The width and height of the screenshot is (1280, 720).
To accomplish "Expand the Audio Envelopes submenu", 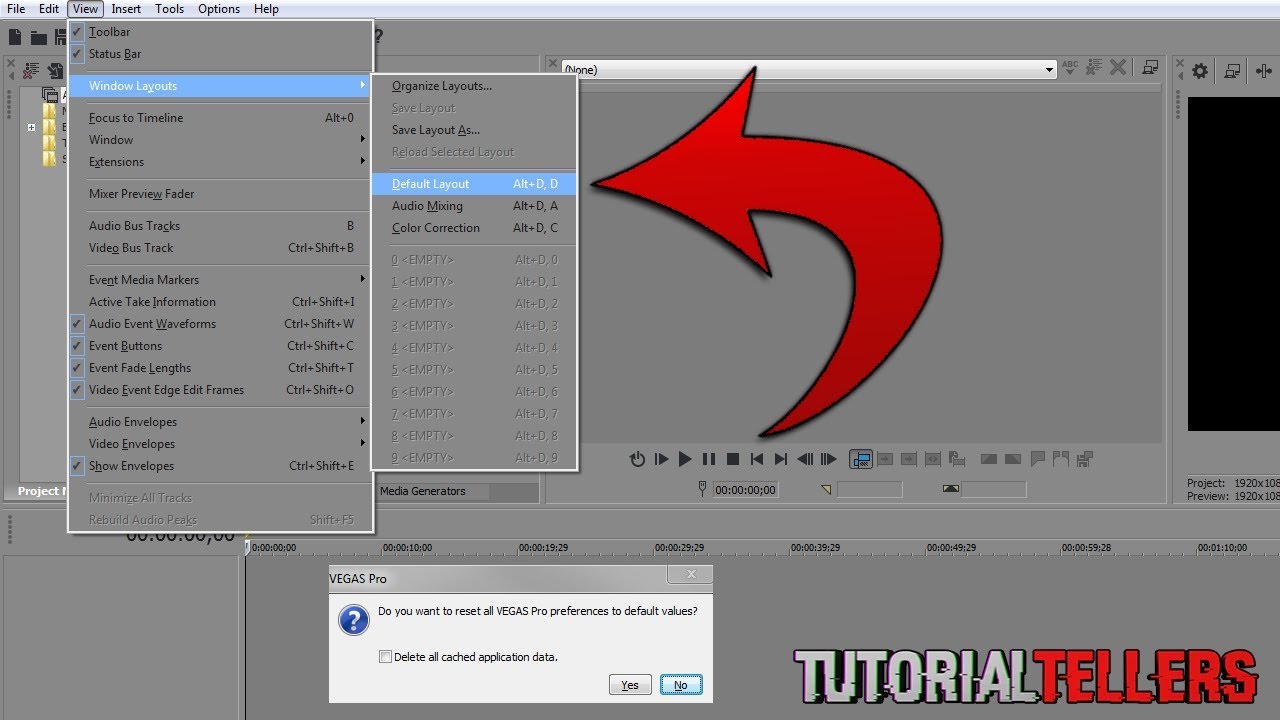I will coord(220,422).
